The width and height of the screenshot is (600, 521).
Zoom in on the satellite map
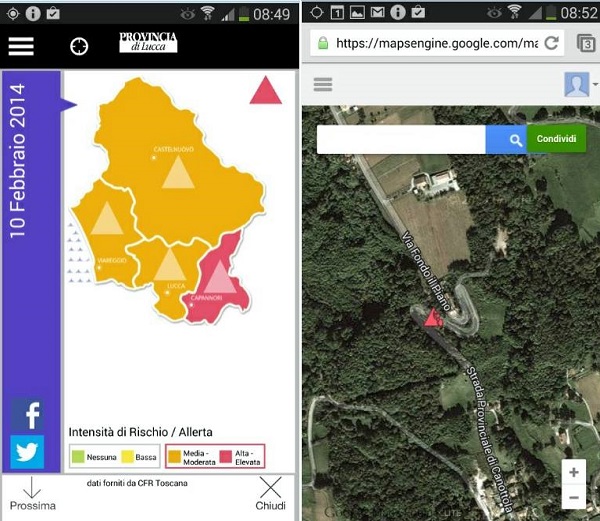pos(573,473)
